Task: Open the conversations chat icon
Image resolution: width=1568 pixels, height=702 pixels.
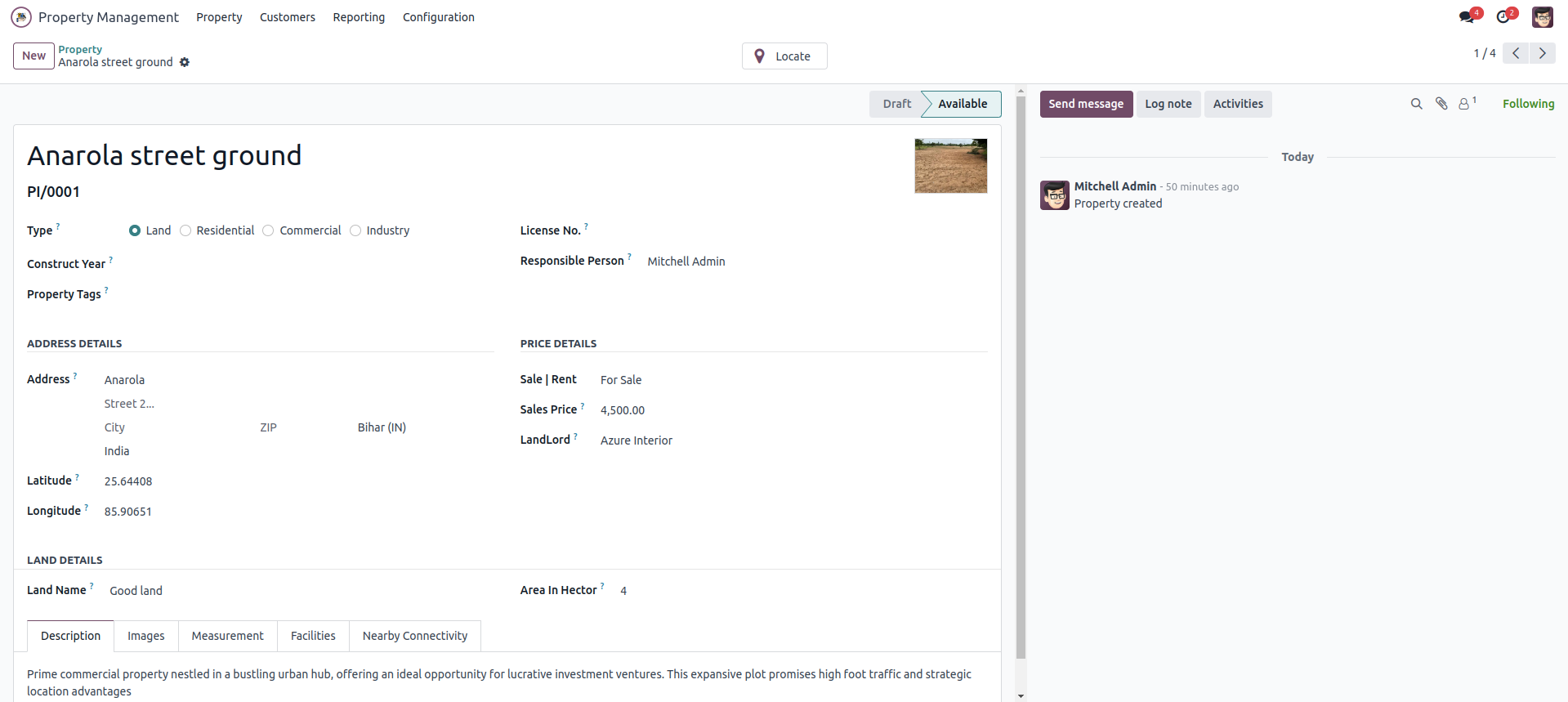Action: (1467, 17)
